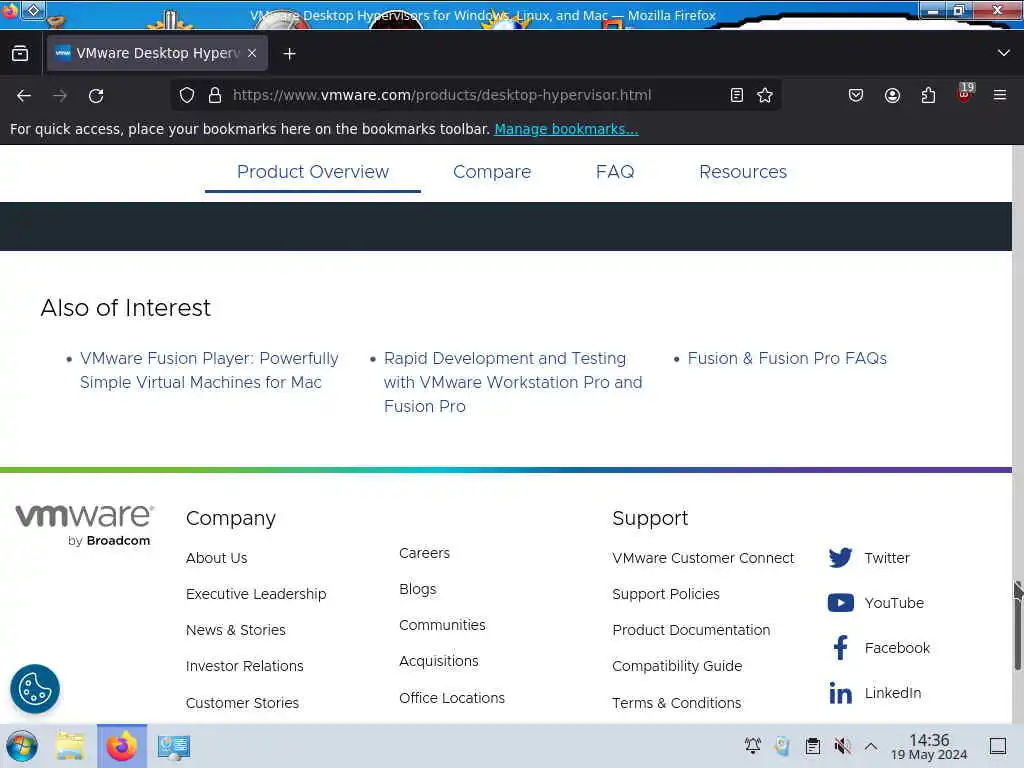The width and height of the screenshot is (1024, 768).
Task: Open the tracking protection shield icon
Action: [187, 95]
